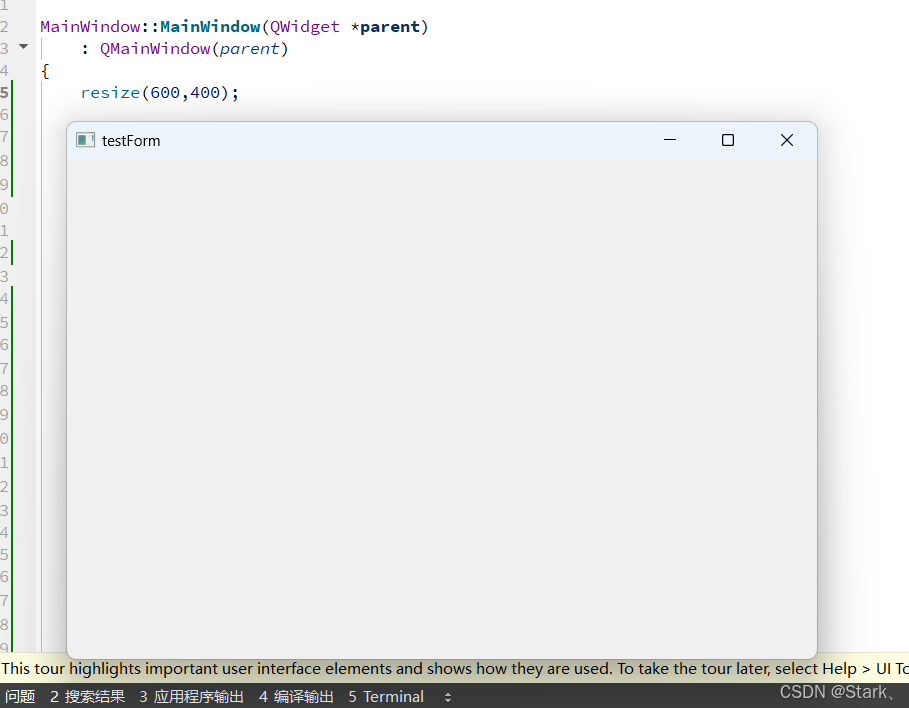Image resolution: width=909 pixels, height=708 pixels.
Task: Click the opening brace code line
Action: pyautogui.click(x=45, y=71)
